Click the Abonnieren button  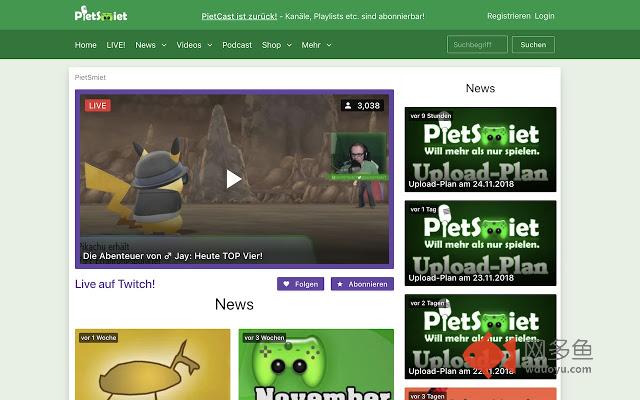pyautogui.click(x=362, y=284)
